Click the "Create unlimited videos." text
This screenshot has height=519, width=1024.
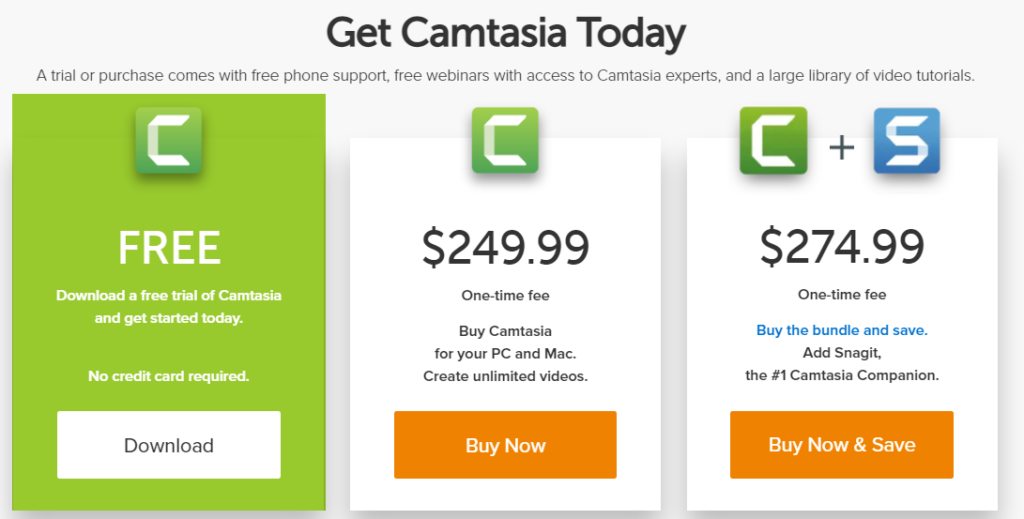(x=505, y=376)
